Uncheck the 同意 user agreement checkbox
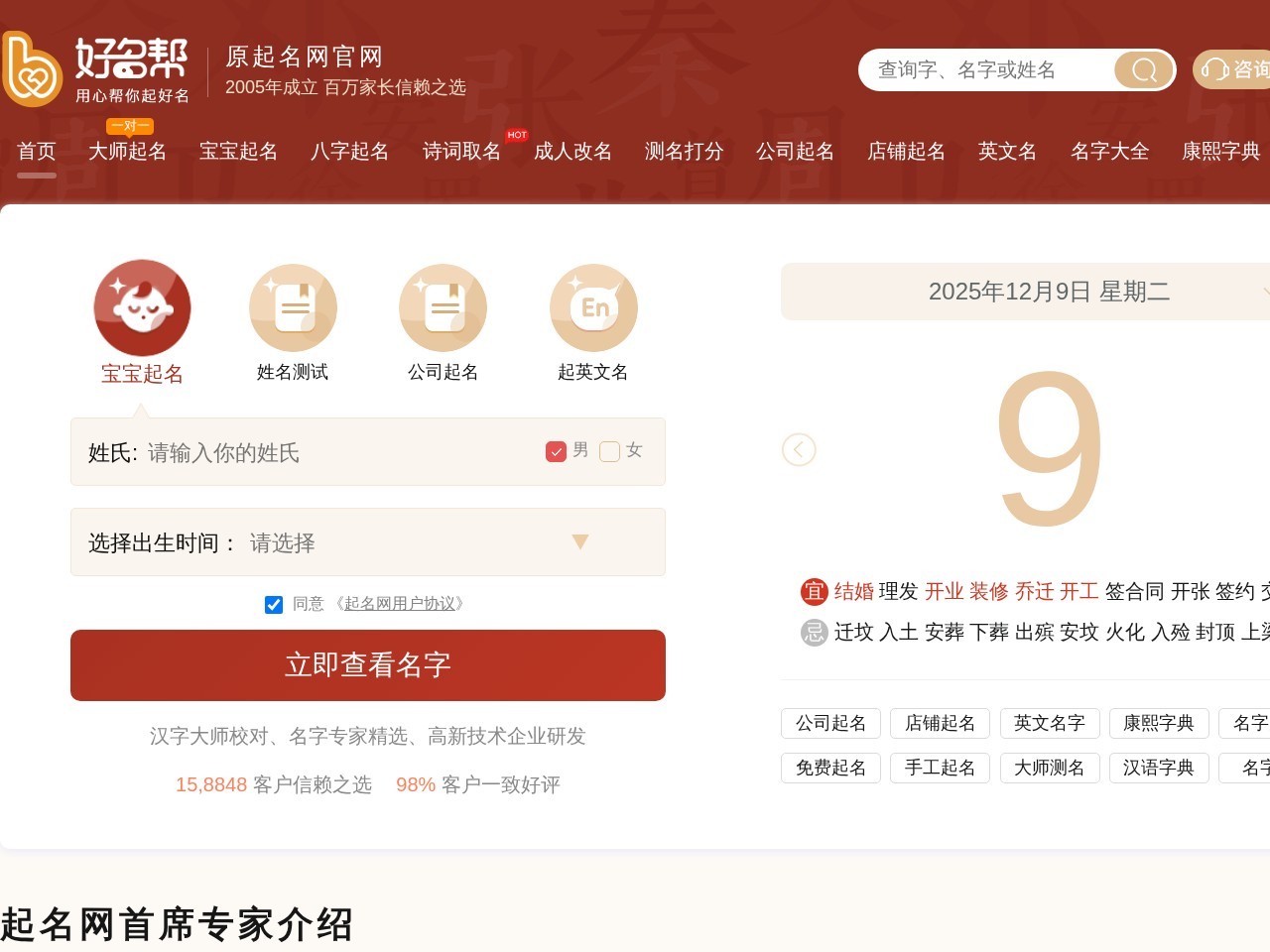Image resolution: width=1270 pixels, height=952 pixels. coord(273,604)
